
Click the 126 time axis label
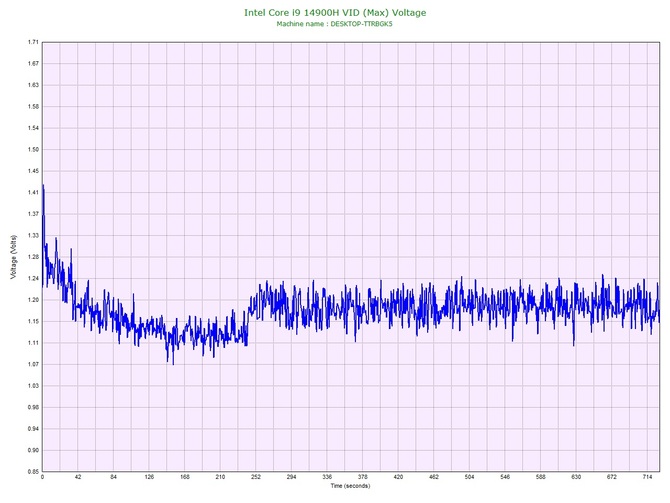(x=149, y=477)
